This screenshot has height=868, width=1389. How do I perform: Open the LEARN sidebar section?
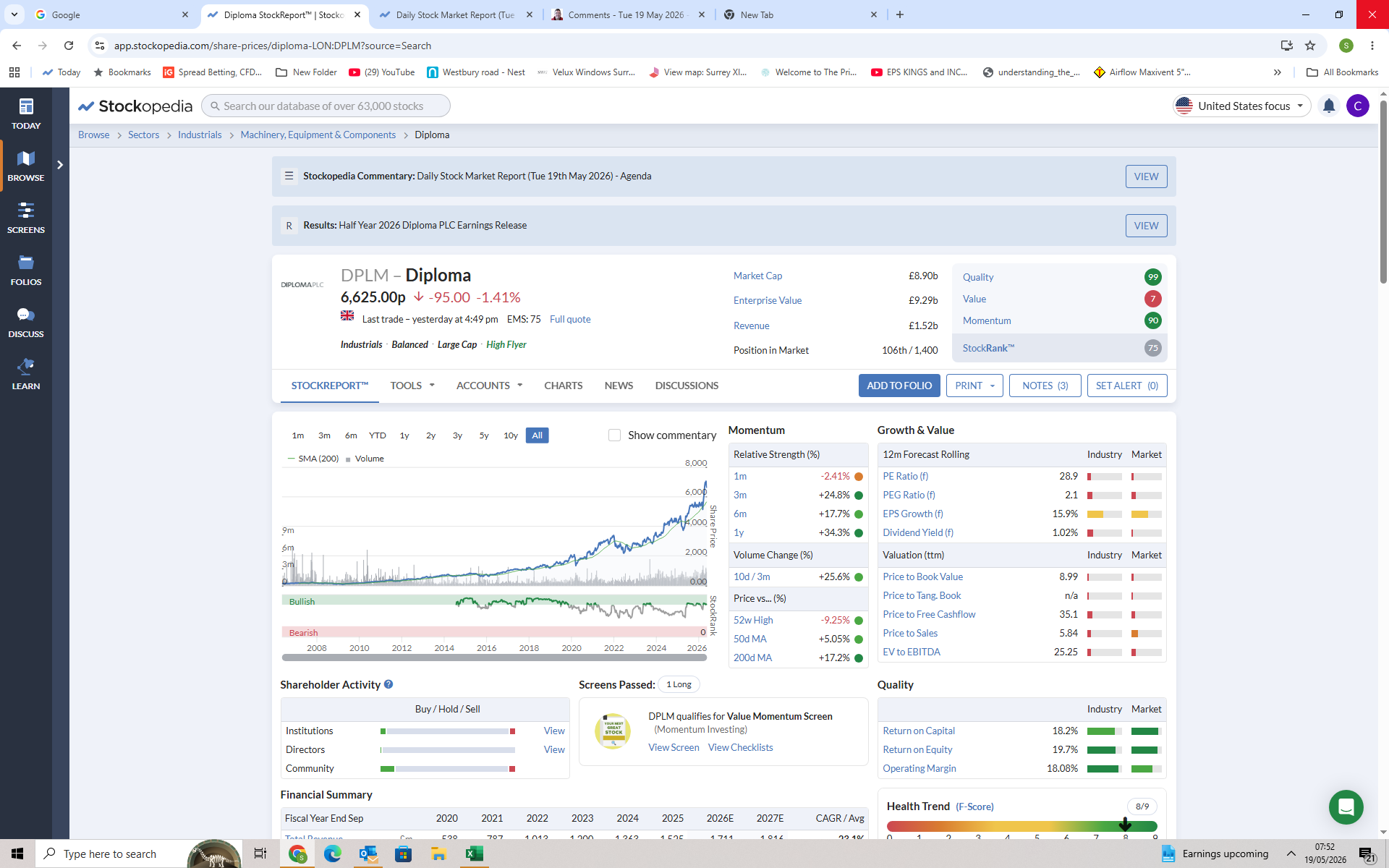pos(26,374)
